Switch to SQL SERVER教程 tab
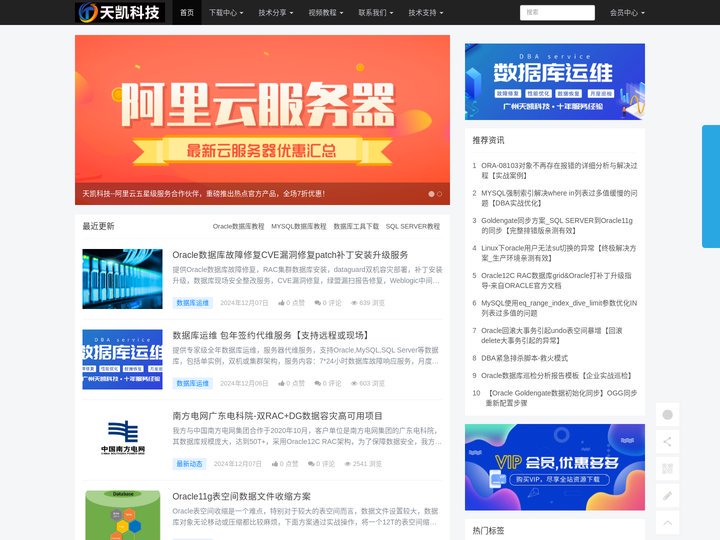720x540 pixels. pos(413,226)
